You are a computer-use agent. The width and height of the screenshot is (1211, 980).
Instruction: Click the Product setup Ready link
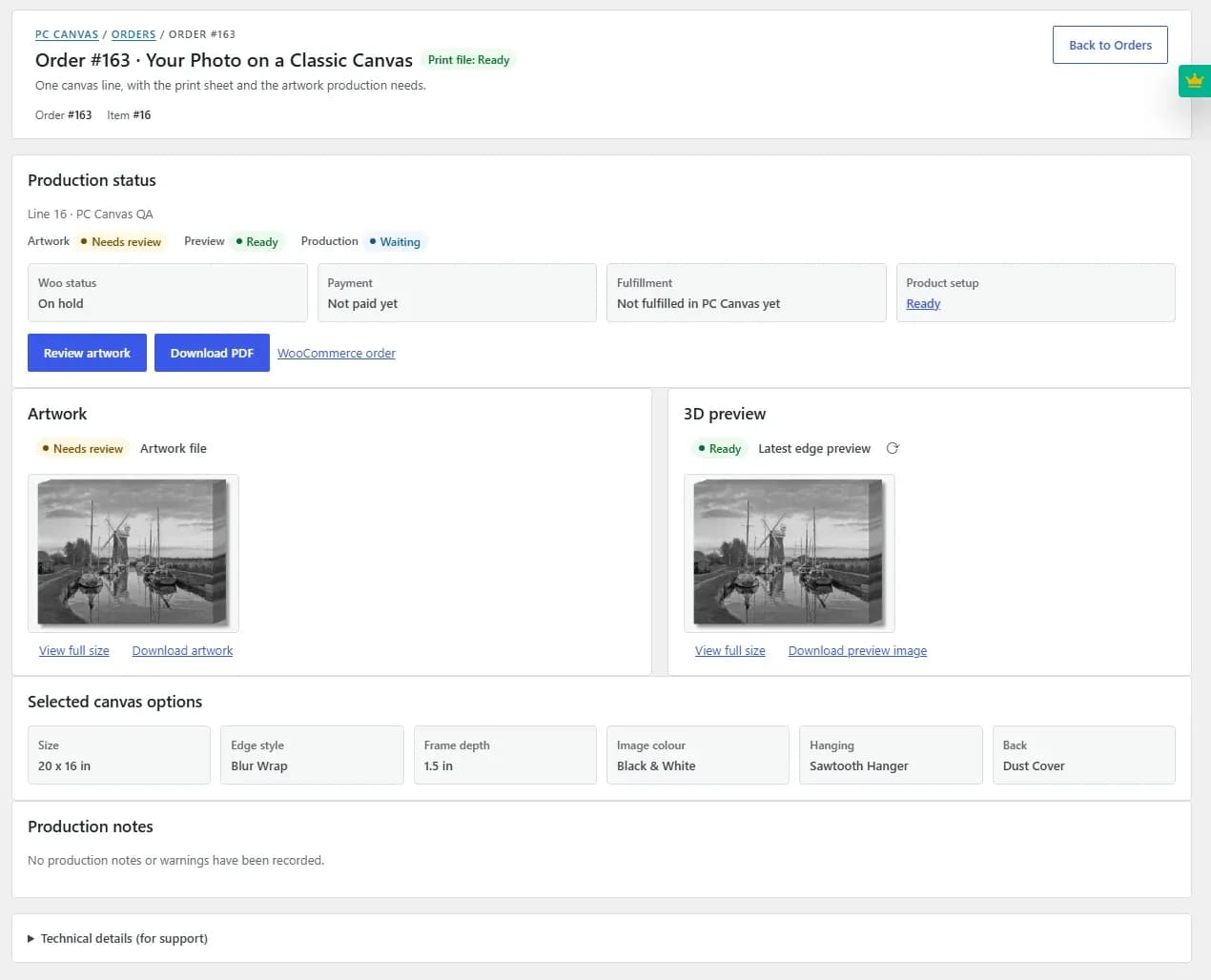coord(923,303)
